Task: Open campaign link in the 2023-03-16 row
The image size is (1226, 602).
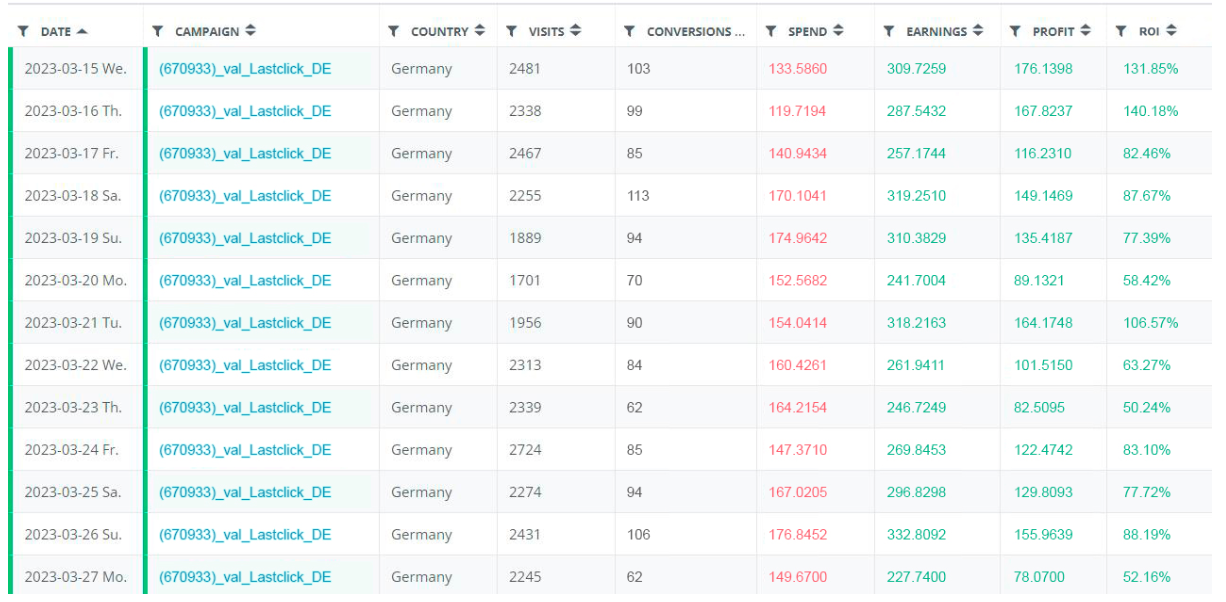Action: [245, 111]
